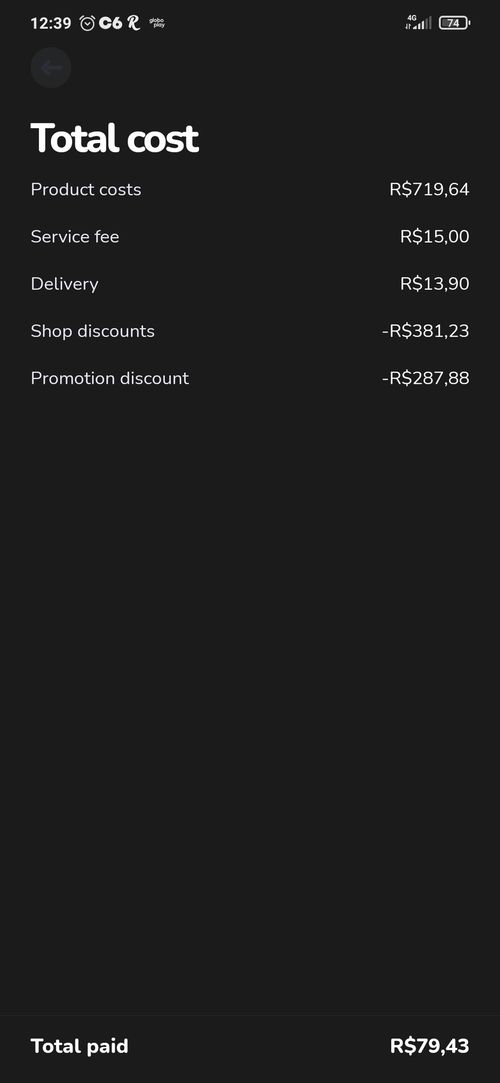Tap the back arrow button
Image resolution: width=500 pixels, height=1083 pixels.
50,68
